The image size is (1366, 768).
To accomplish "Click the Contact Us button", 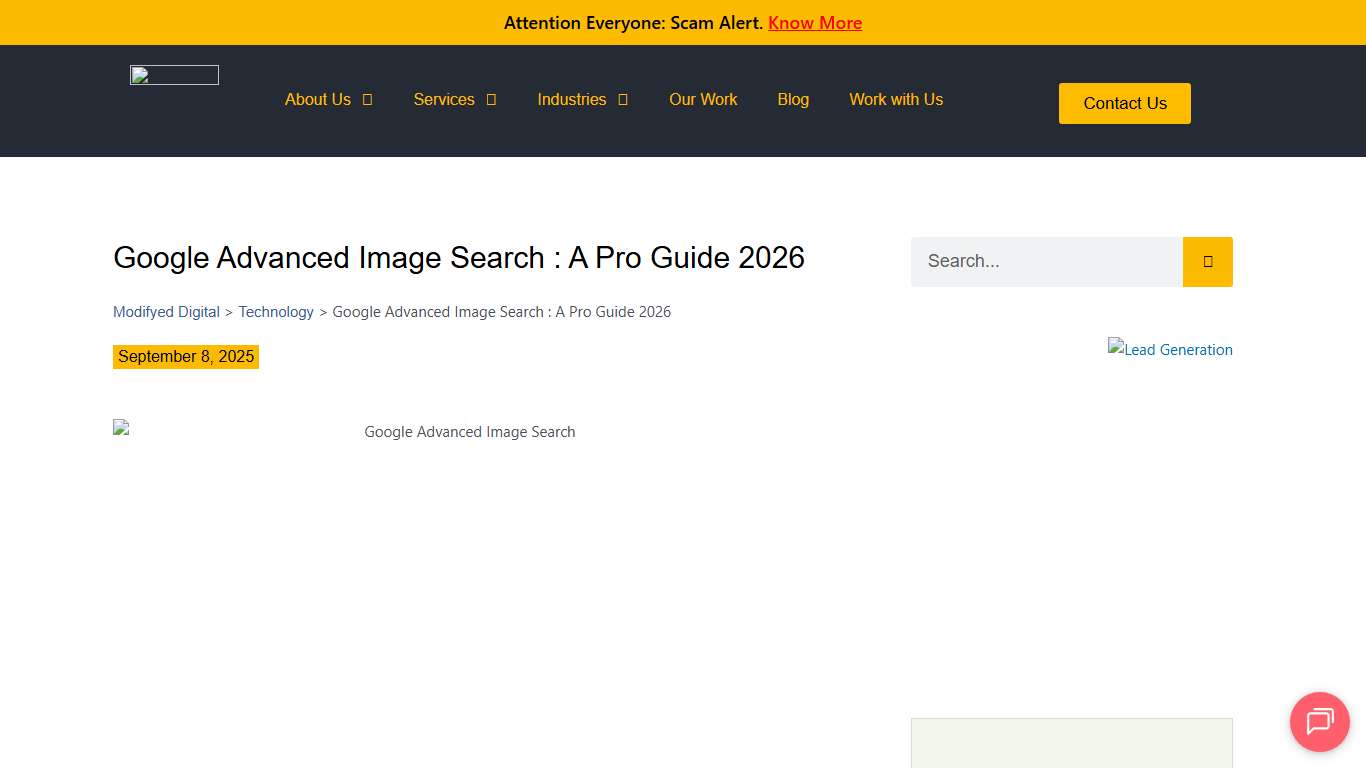I will point(1124,103).
